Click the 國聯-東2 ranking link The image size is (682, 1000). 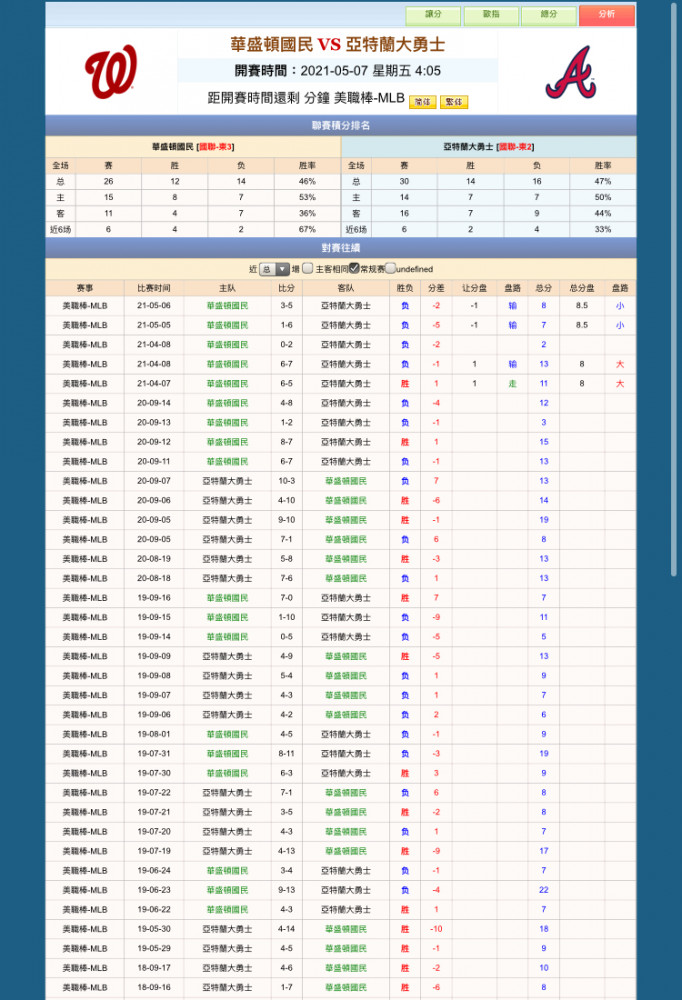(515, 147)
